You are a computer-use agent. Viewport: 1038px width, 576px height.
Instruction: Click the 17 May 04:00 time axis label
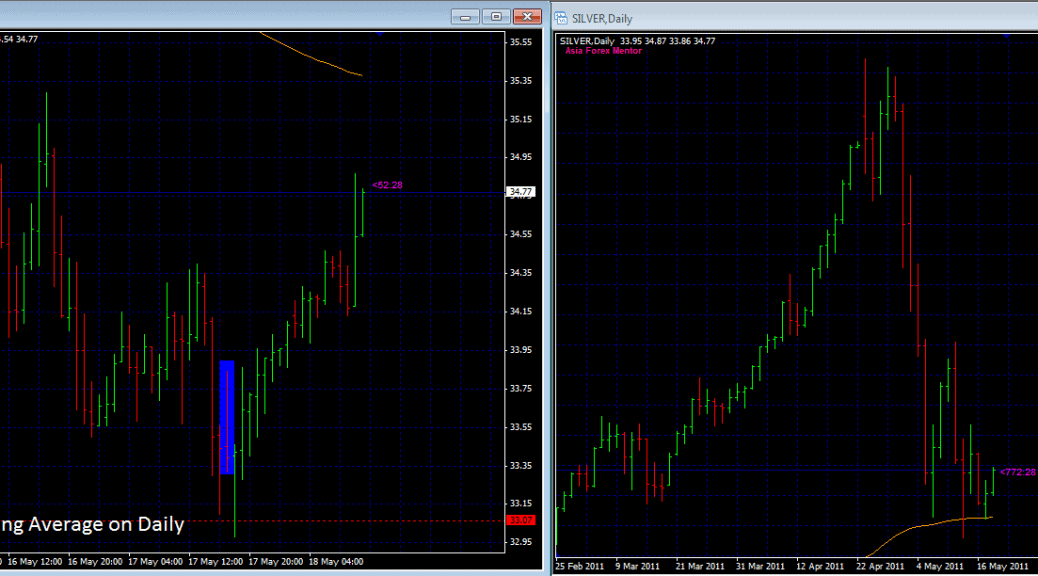[155, 561]
